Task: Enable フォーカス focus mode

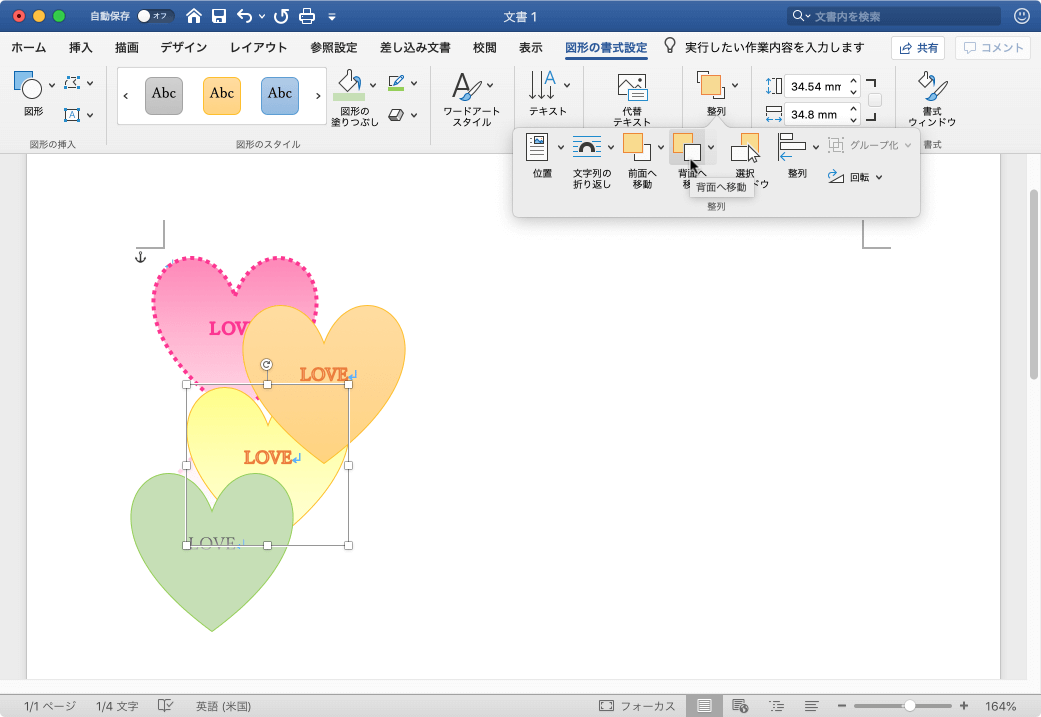Action: pyautogui.click(x=637, y=706)
